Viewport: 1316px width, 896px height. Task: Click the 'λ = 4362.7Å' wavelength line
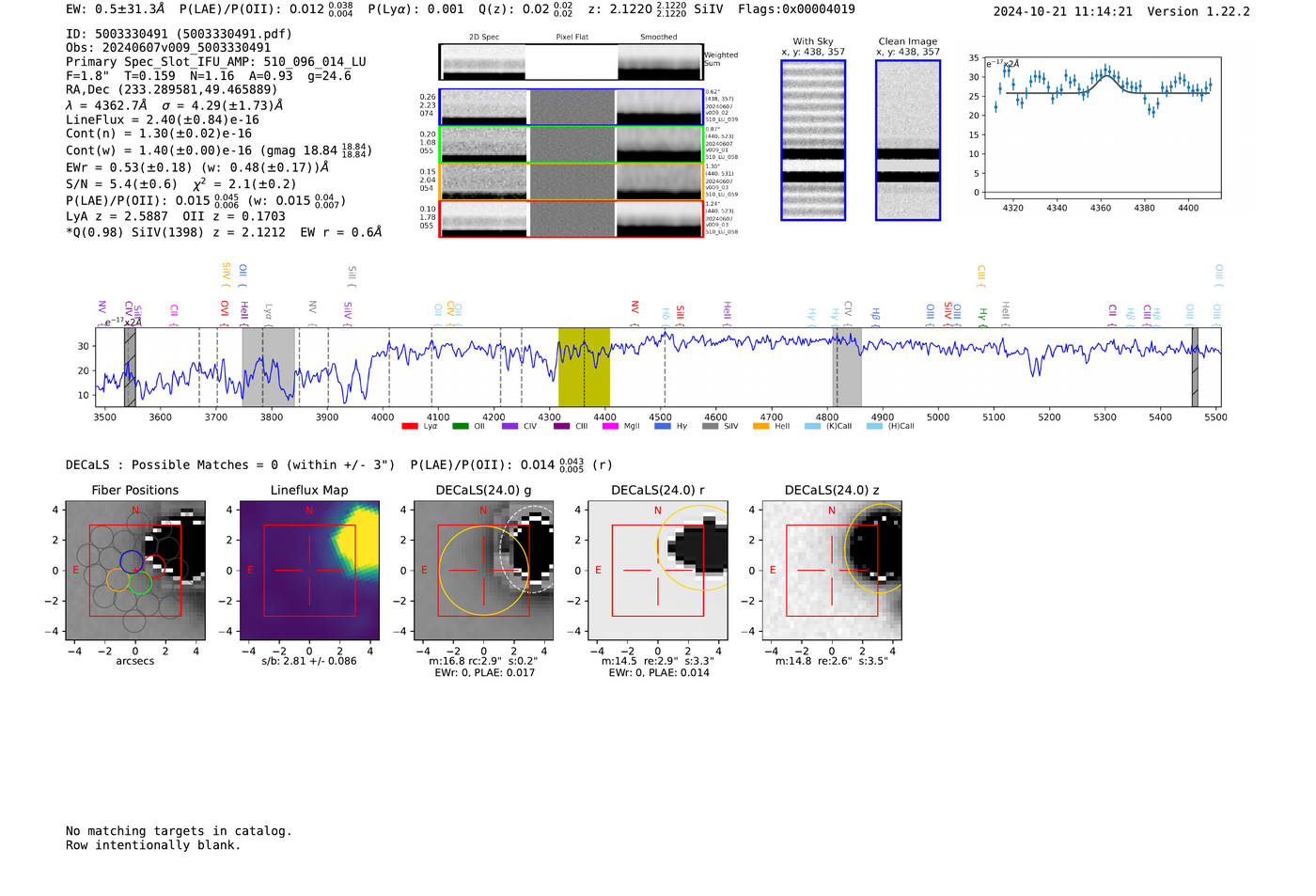175,105
